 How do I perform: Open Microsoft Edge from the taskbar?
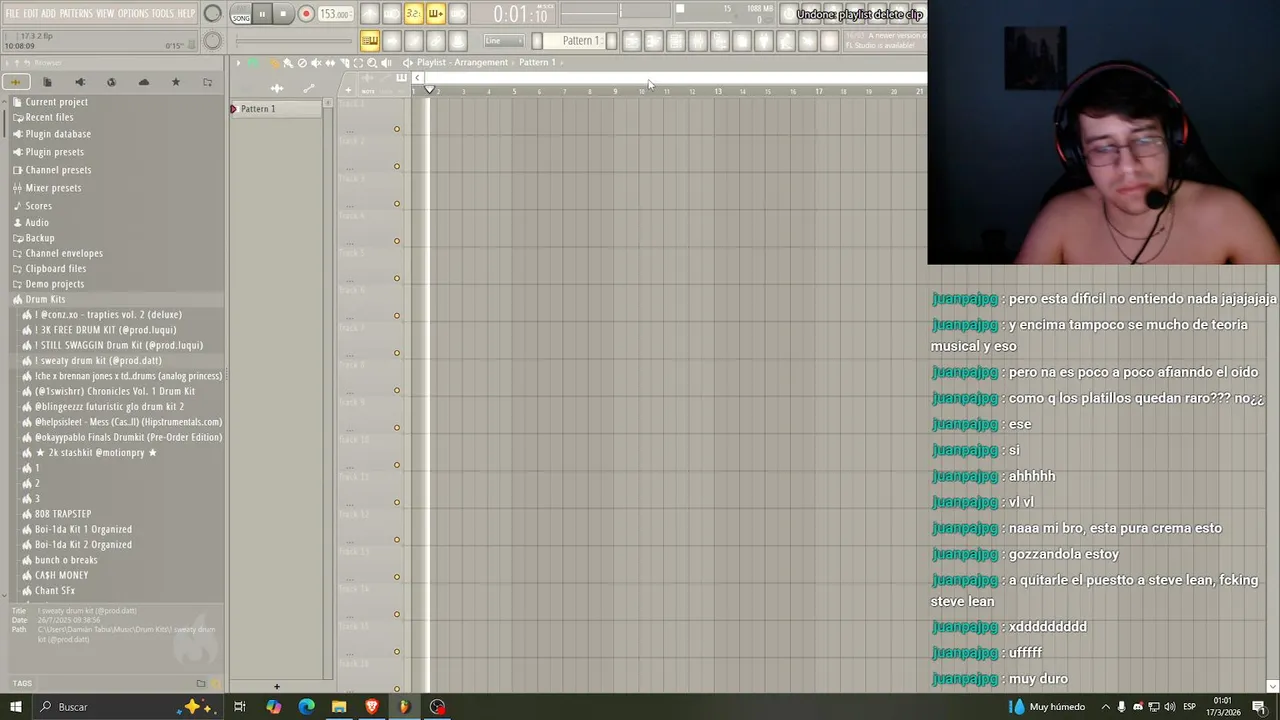306,707
